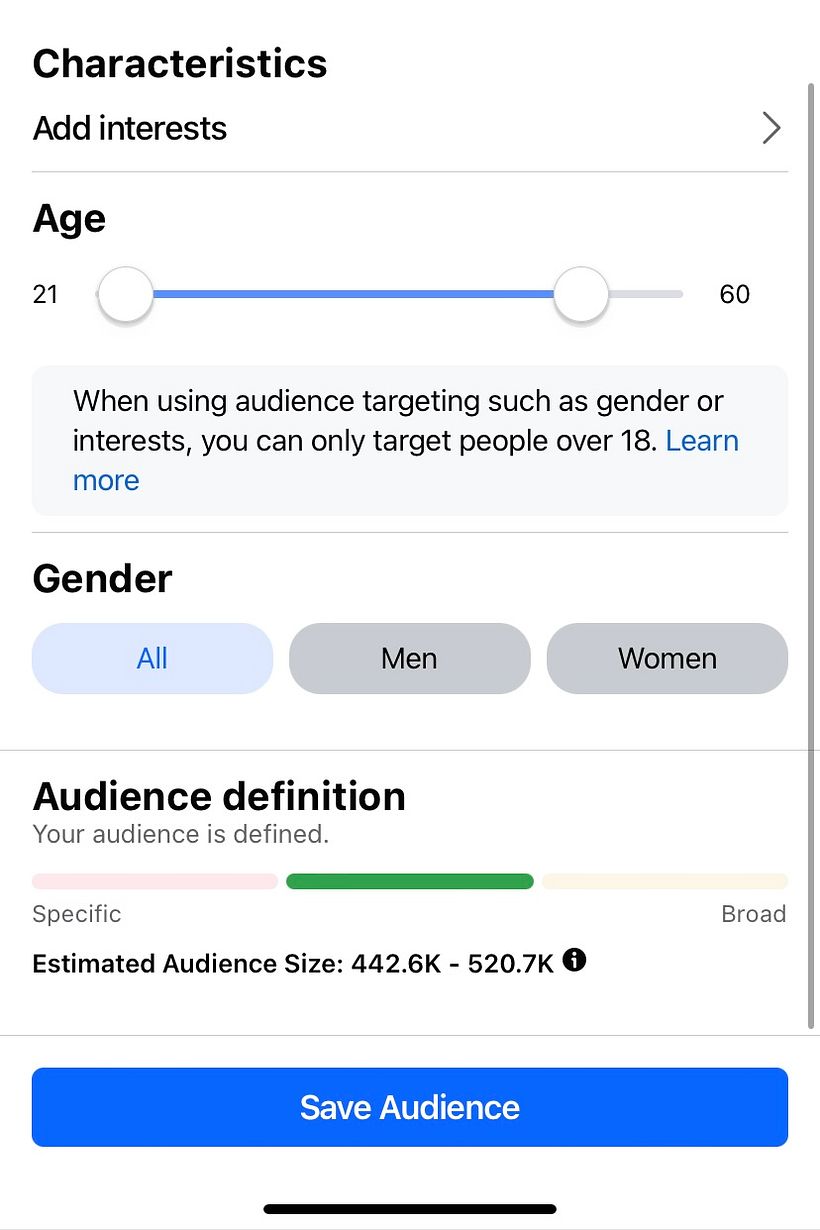The height and width of the screenshot is (1230, 820).
Task: Select the All gender option
Action: [152, 658]
